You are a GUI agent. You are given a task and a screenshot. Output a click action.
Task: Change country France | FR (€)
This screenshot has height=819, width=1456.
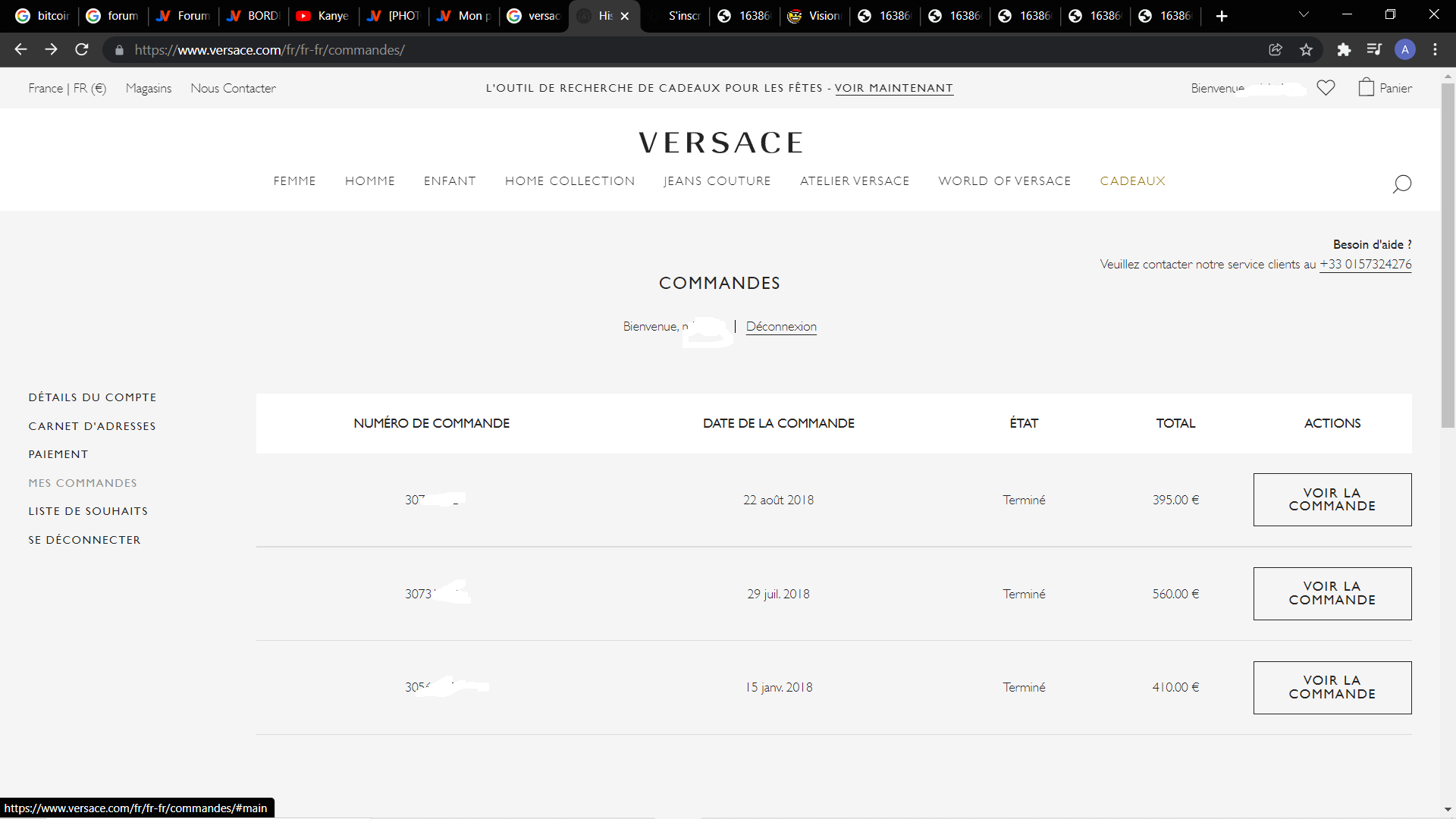[x=67, y=89]
